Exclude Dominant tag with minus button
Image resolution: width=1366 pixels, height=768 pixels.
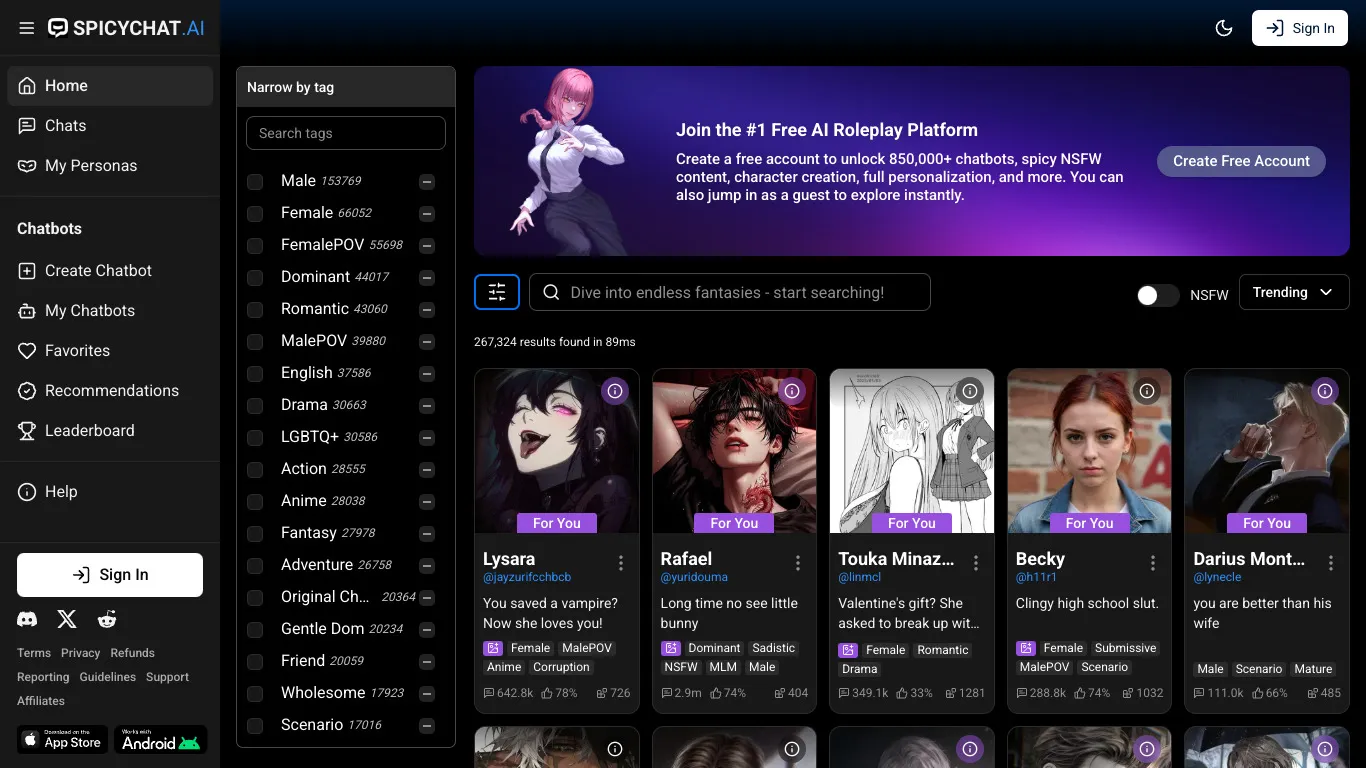coord(427,278)
